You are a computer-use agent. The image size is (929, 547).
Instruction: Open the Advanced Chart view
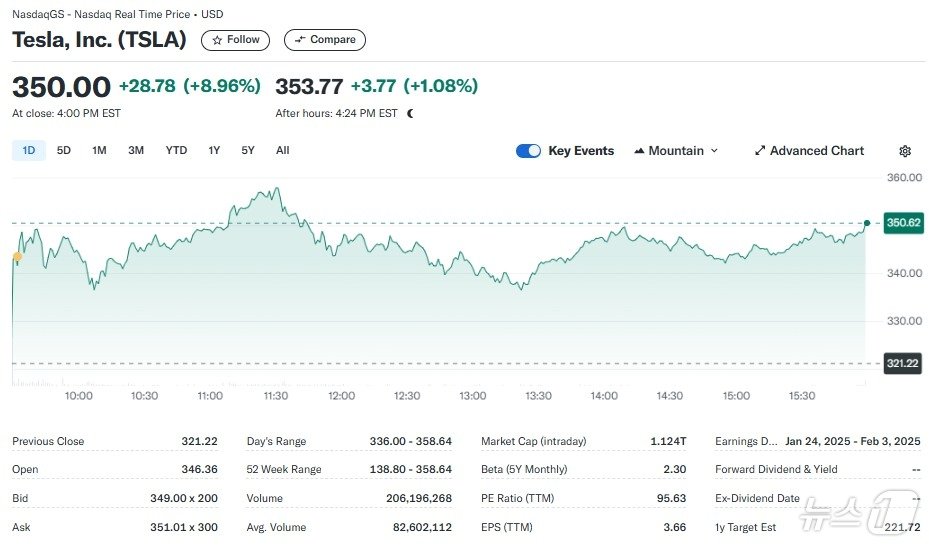809,151
